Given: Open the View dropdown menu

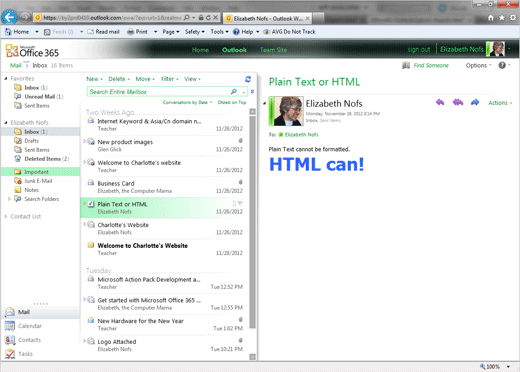Looking at the screenshot, I should coord(192,79).
